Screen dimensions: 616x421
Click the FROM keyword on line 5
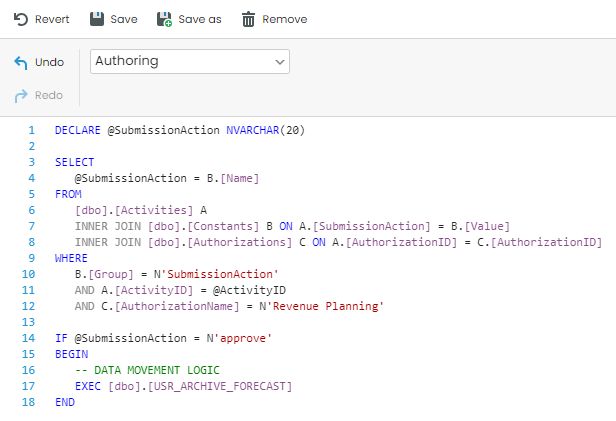click(68, 194)
